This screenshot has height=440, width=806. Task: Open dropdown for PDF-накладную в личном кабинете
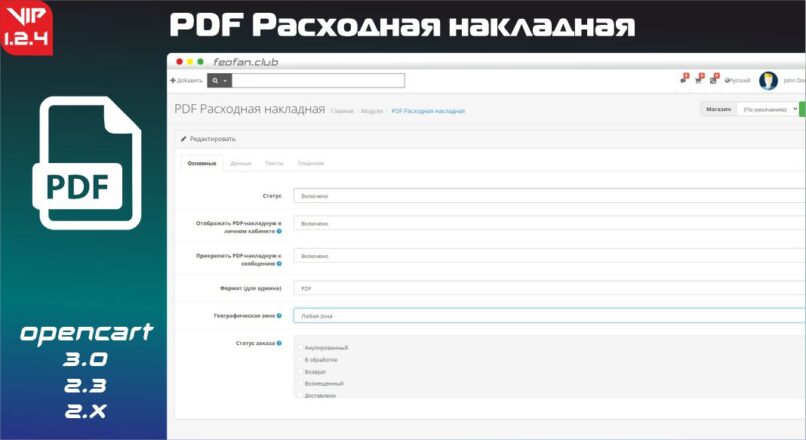coord(549,224)
